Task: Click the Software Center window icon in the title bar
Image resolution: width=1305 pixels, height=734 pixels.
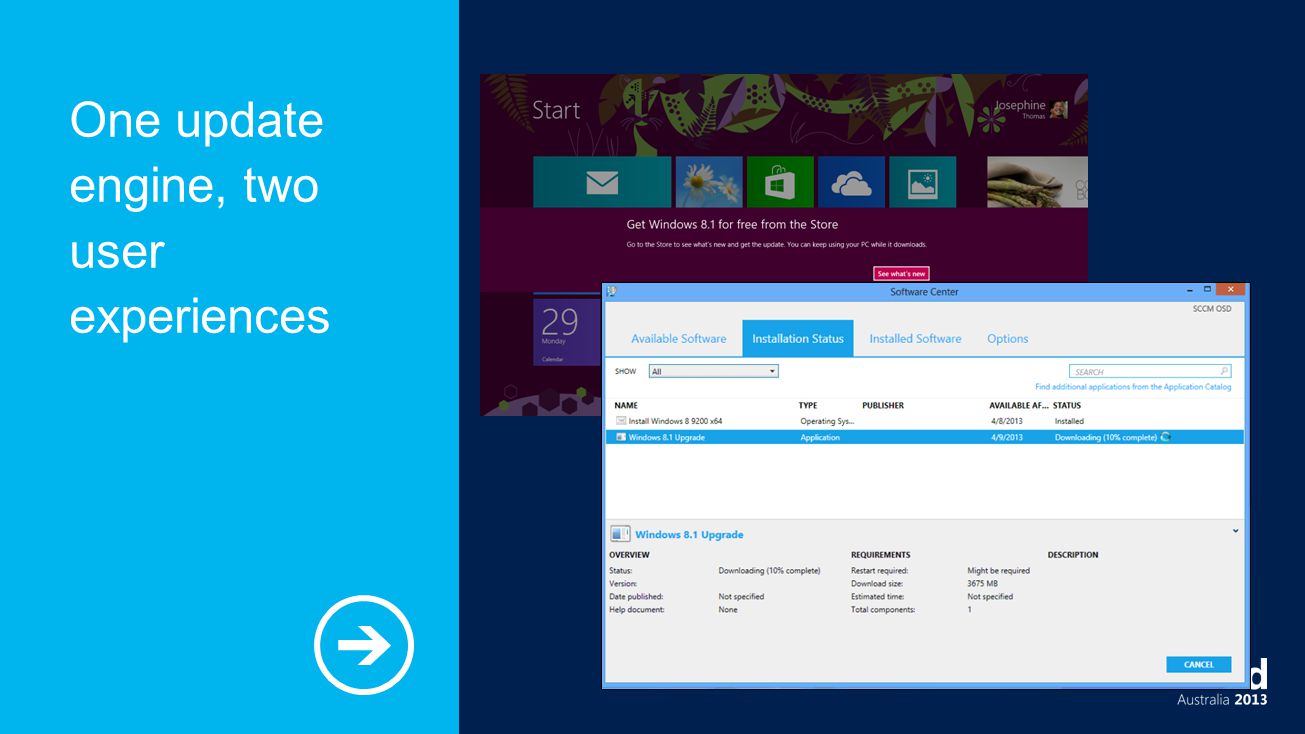Action: click(x=612, y=291)
